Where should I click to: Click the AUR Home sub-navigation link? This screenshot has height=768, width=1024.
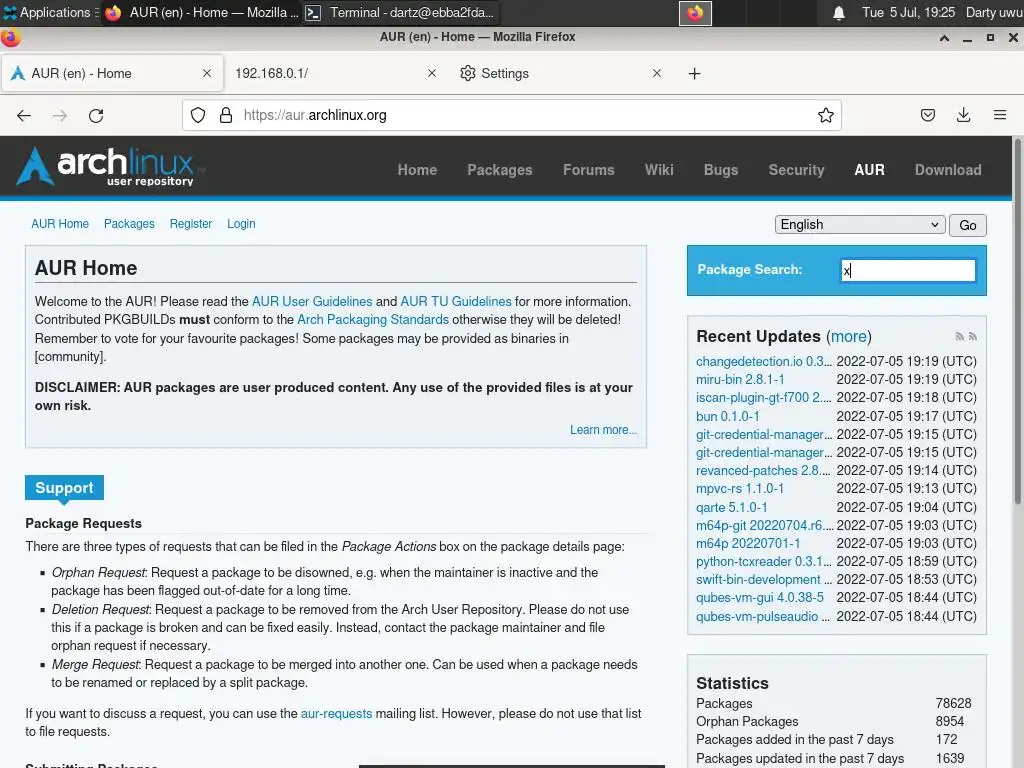(x=60, y=224)
